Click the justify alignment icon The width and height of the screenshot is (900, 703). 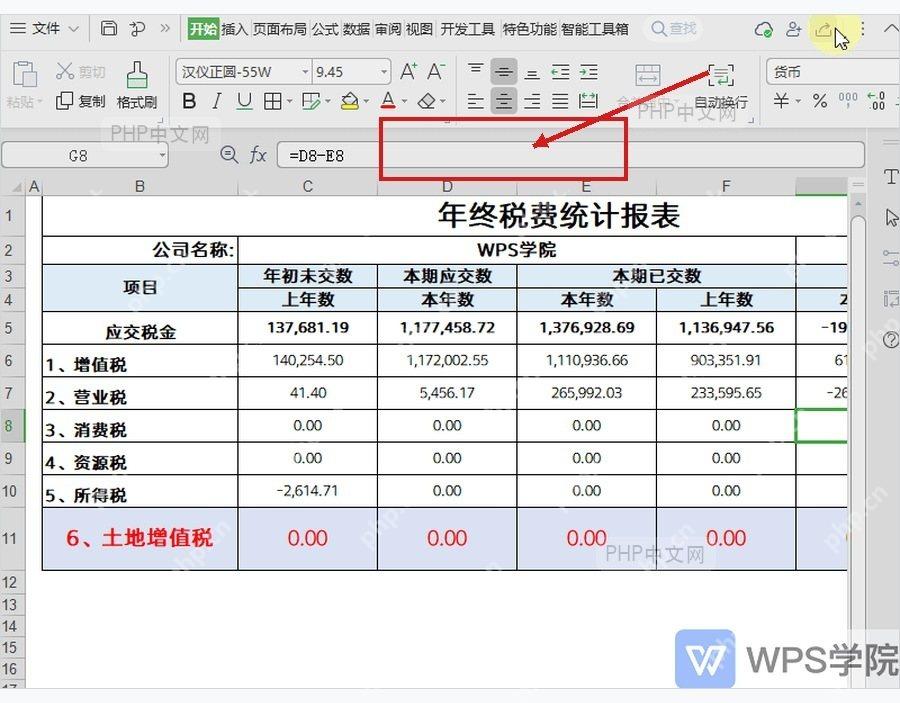pos(560,102)
